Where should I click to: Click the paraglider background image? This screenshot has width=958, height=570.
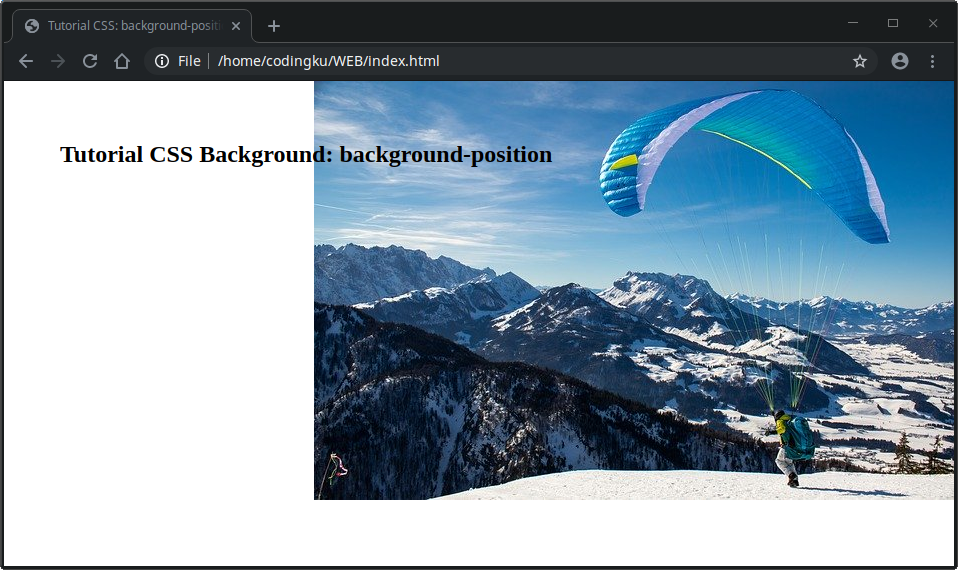(634, 291)
